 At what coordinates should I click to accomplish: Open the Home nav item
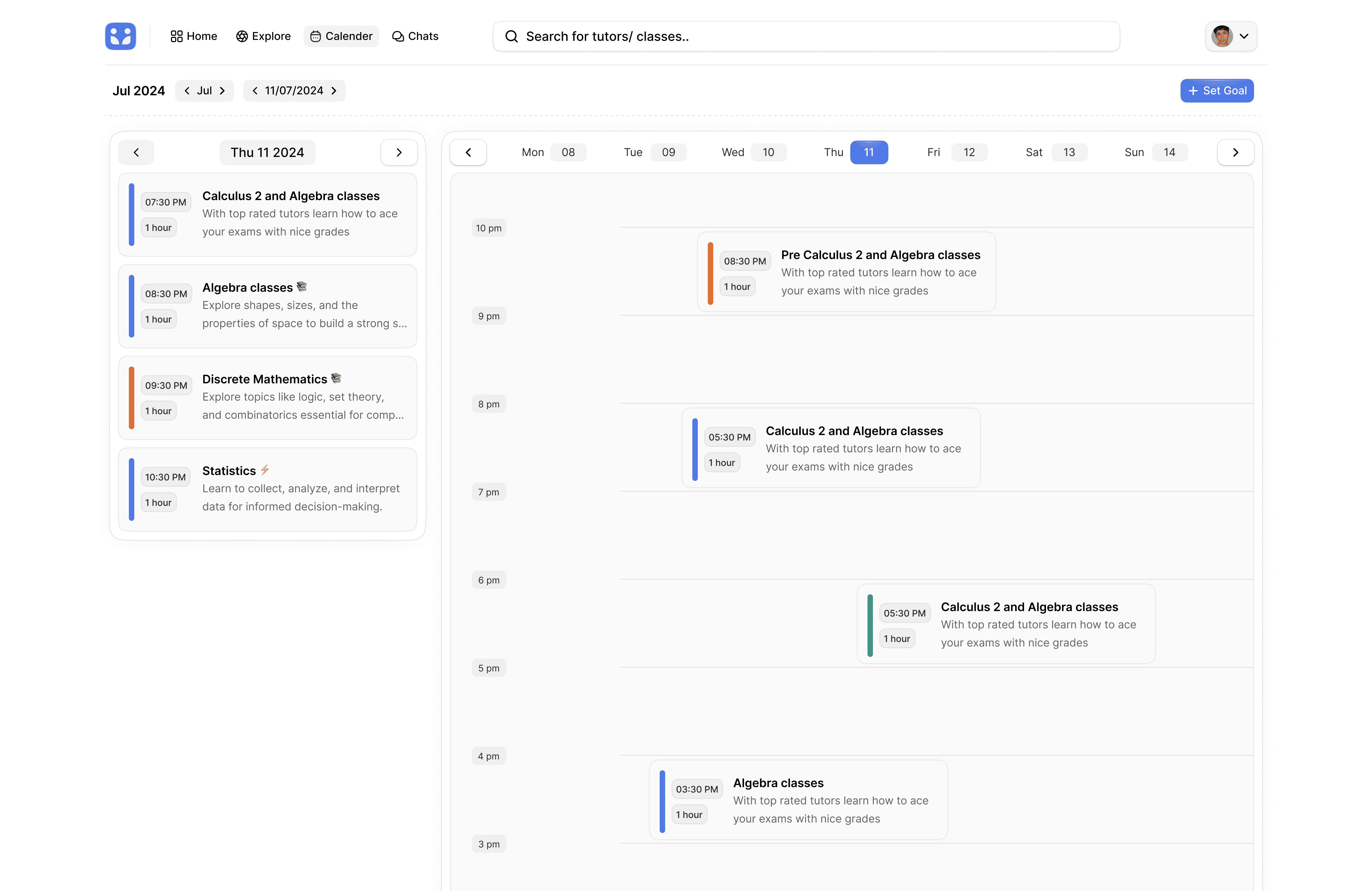(194, 36)
